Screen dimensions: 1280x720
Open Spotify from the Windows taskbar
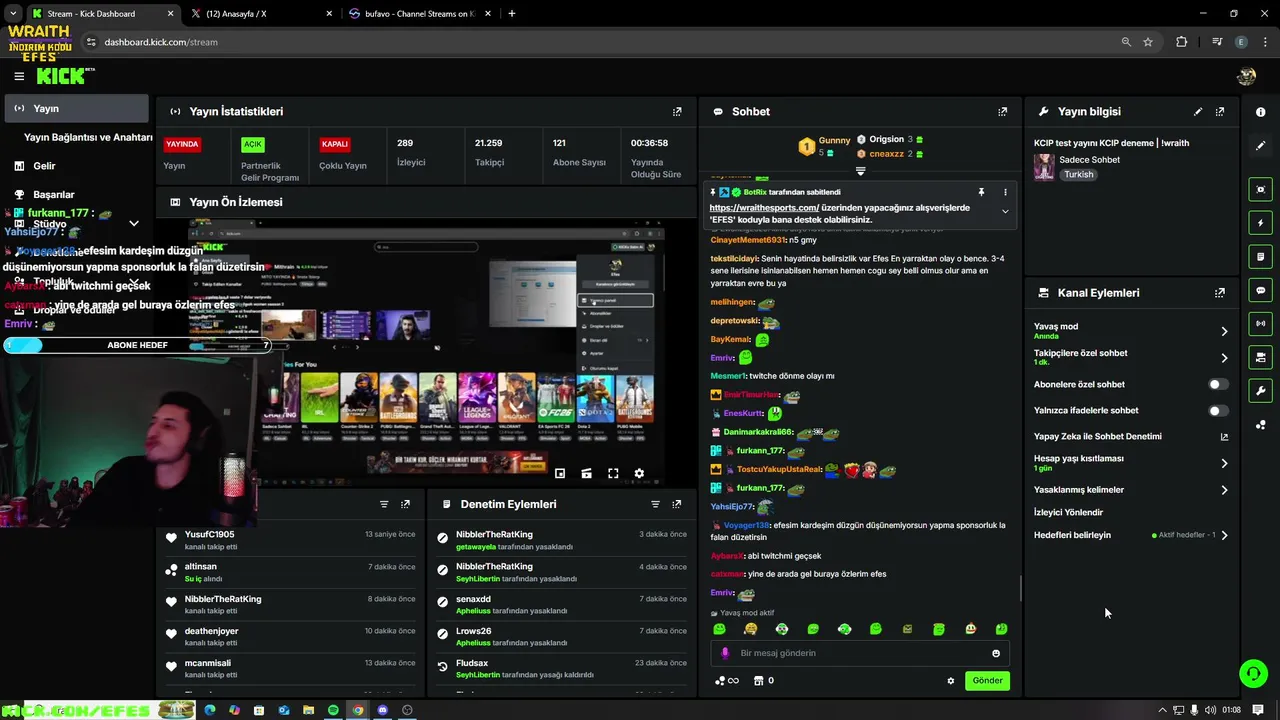click(x=333, y=710)
